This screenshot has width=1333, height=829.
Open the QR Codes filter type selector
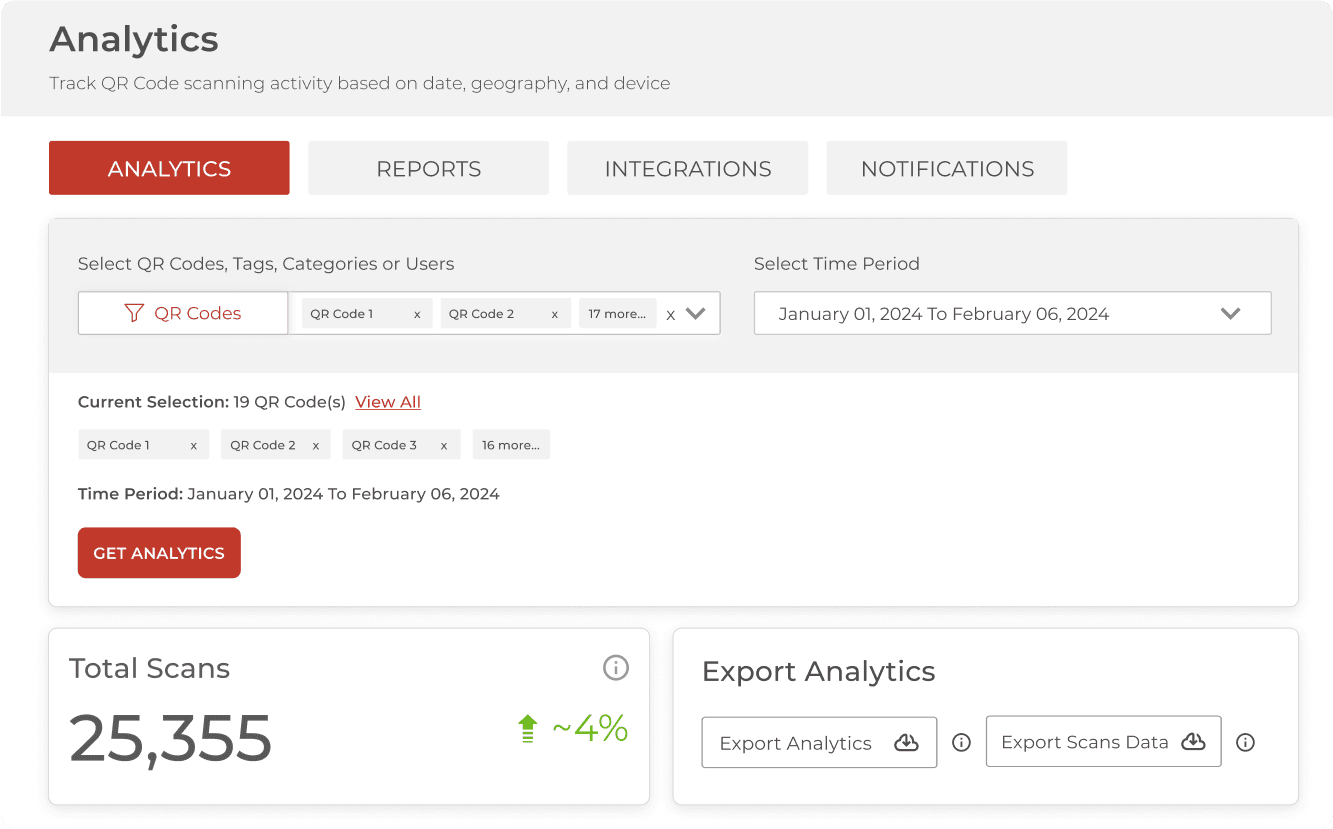click(x=183, y=313)
